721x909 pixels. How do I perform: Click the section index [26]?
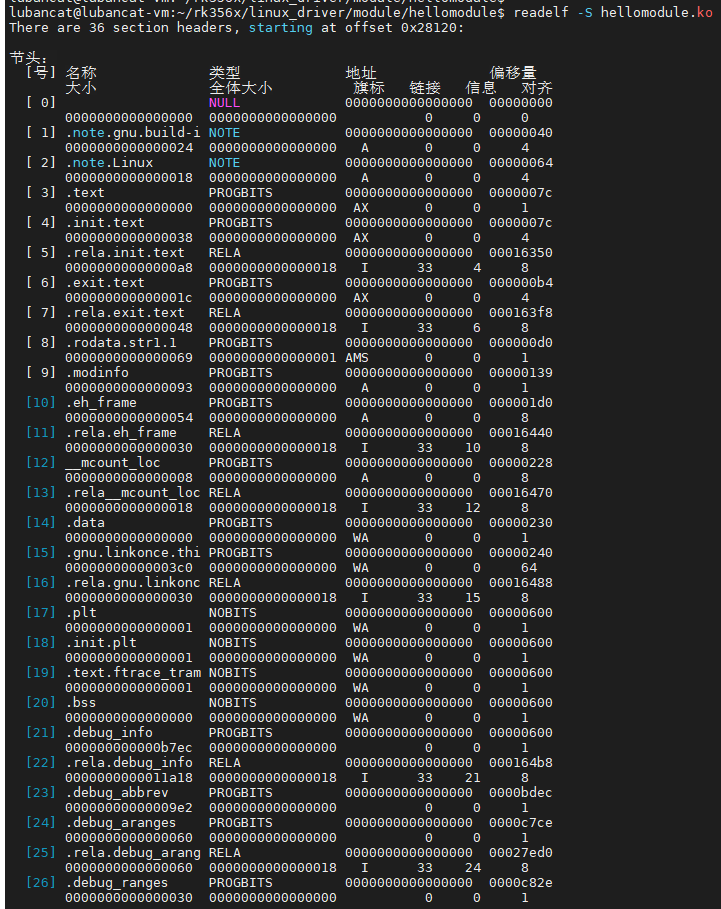[x=41, y=883]
